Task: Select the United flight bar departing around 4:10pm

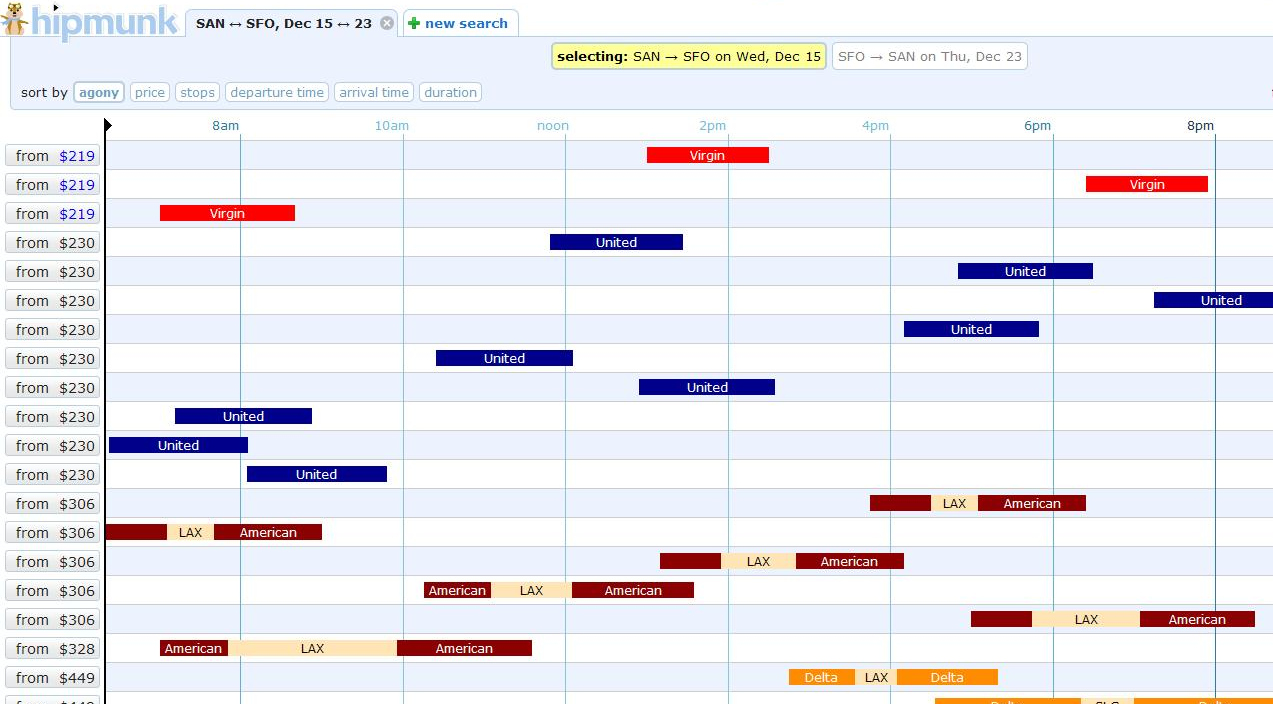Action: [x=971, y=329]
